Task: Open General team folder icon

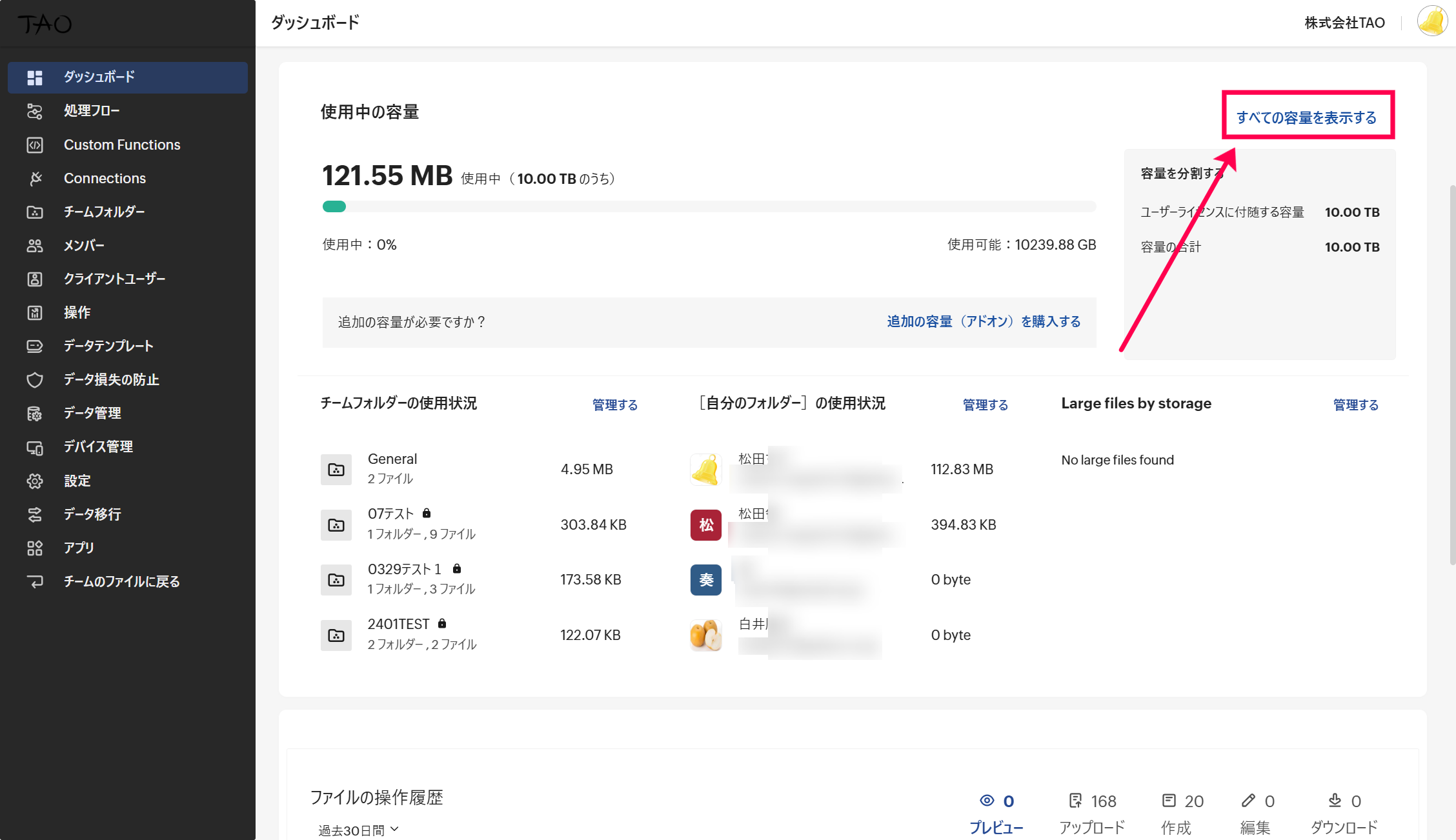Action: pyautogui.click(x=336, y=469)
